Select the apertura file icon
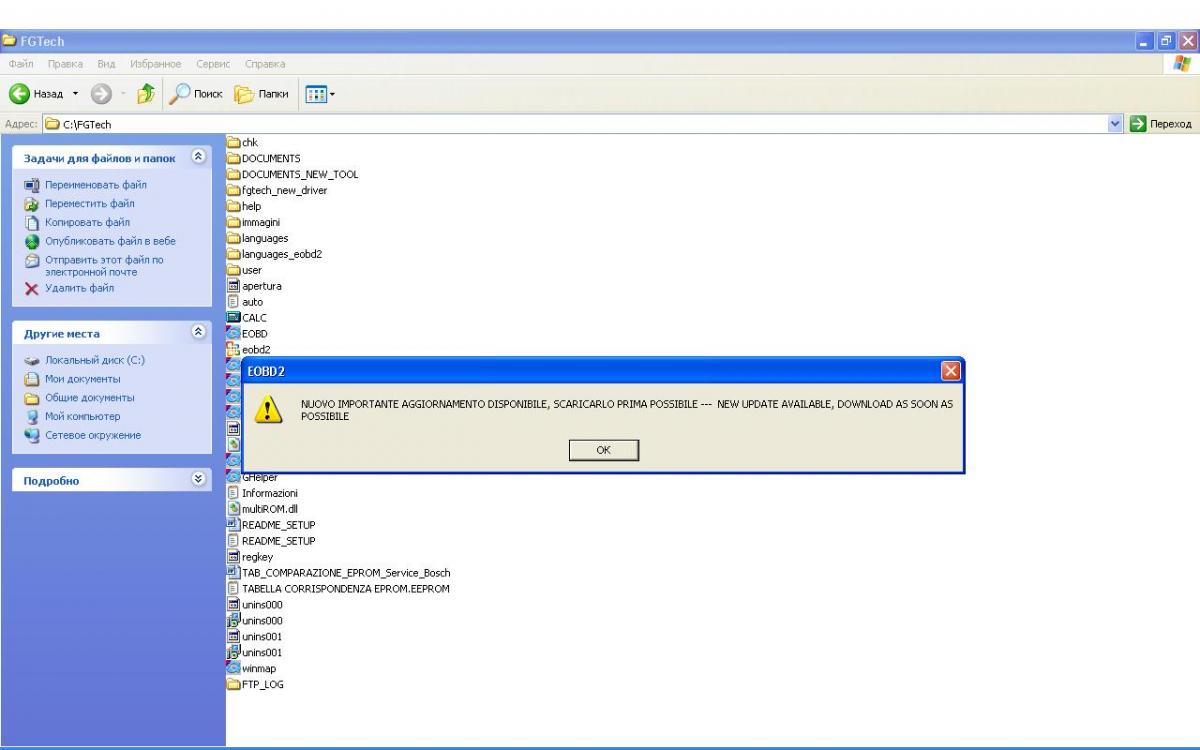 click(234, 286)
